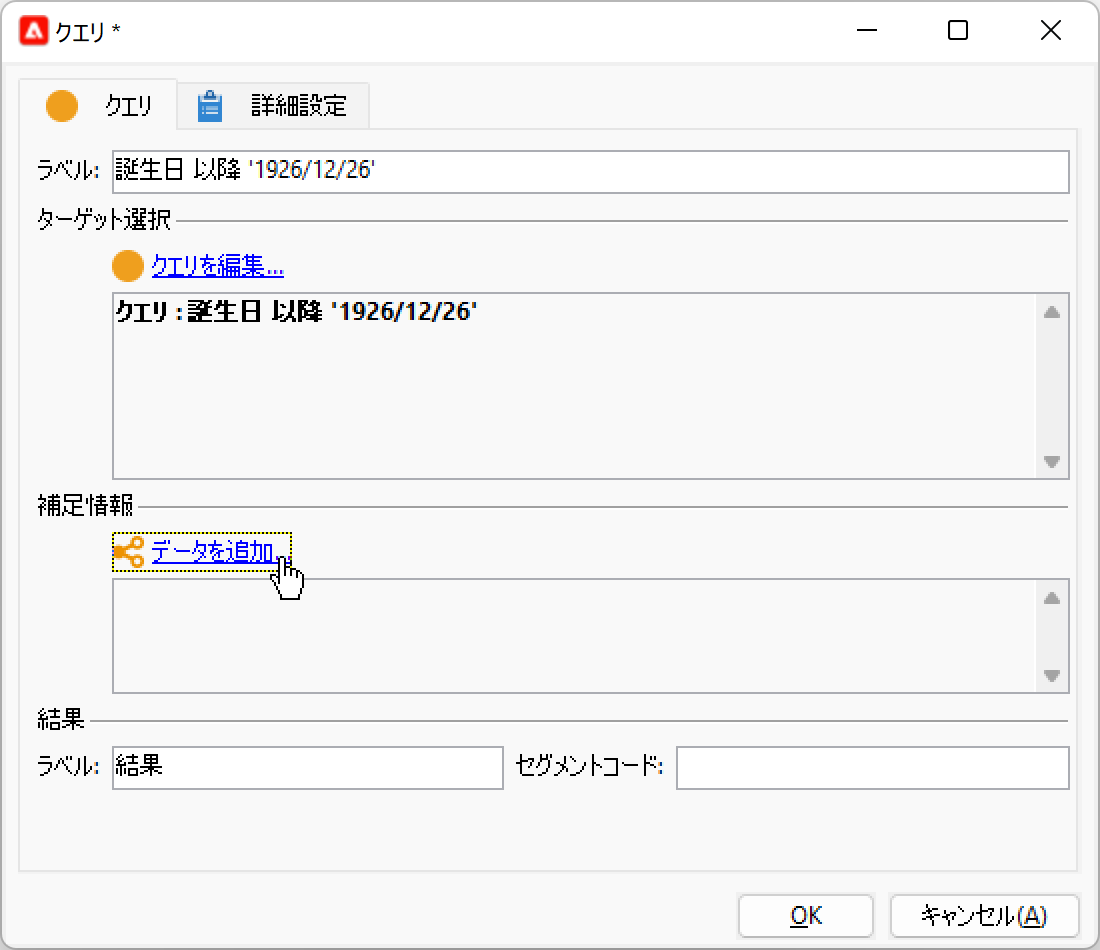The width and height of the screenshot is (1100, 950).
Task: Click the query preview area showing クエリ：誕生日 以降
Action: click(x=570, y=385)
